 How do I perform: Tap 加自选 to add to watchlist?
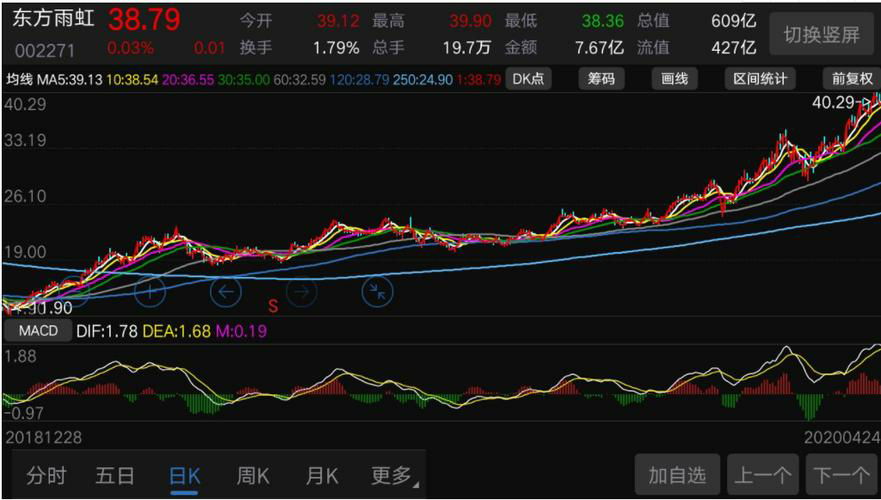pyautogui.click(x=677, y=476)
